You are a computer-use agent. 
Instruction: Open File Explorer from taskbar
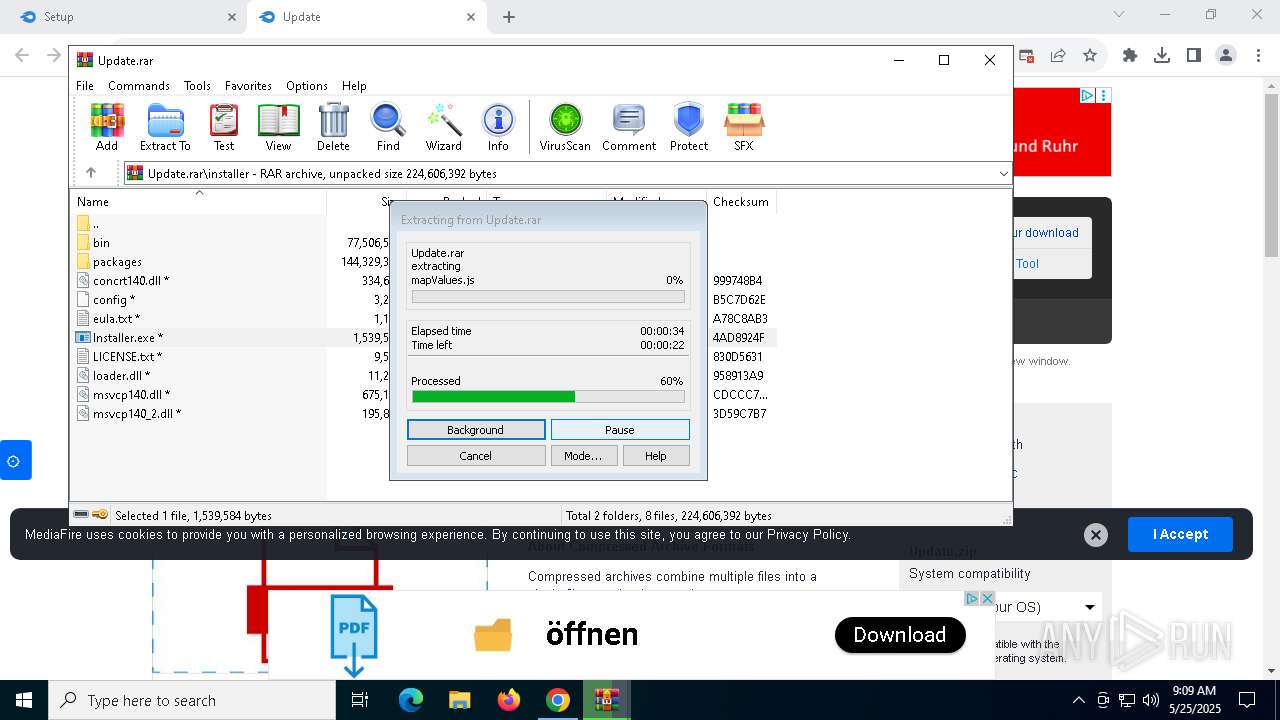coord(460,700)
